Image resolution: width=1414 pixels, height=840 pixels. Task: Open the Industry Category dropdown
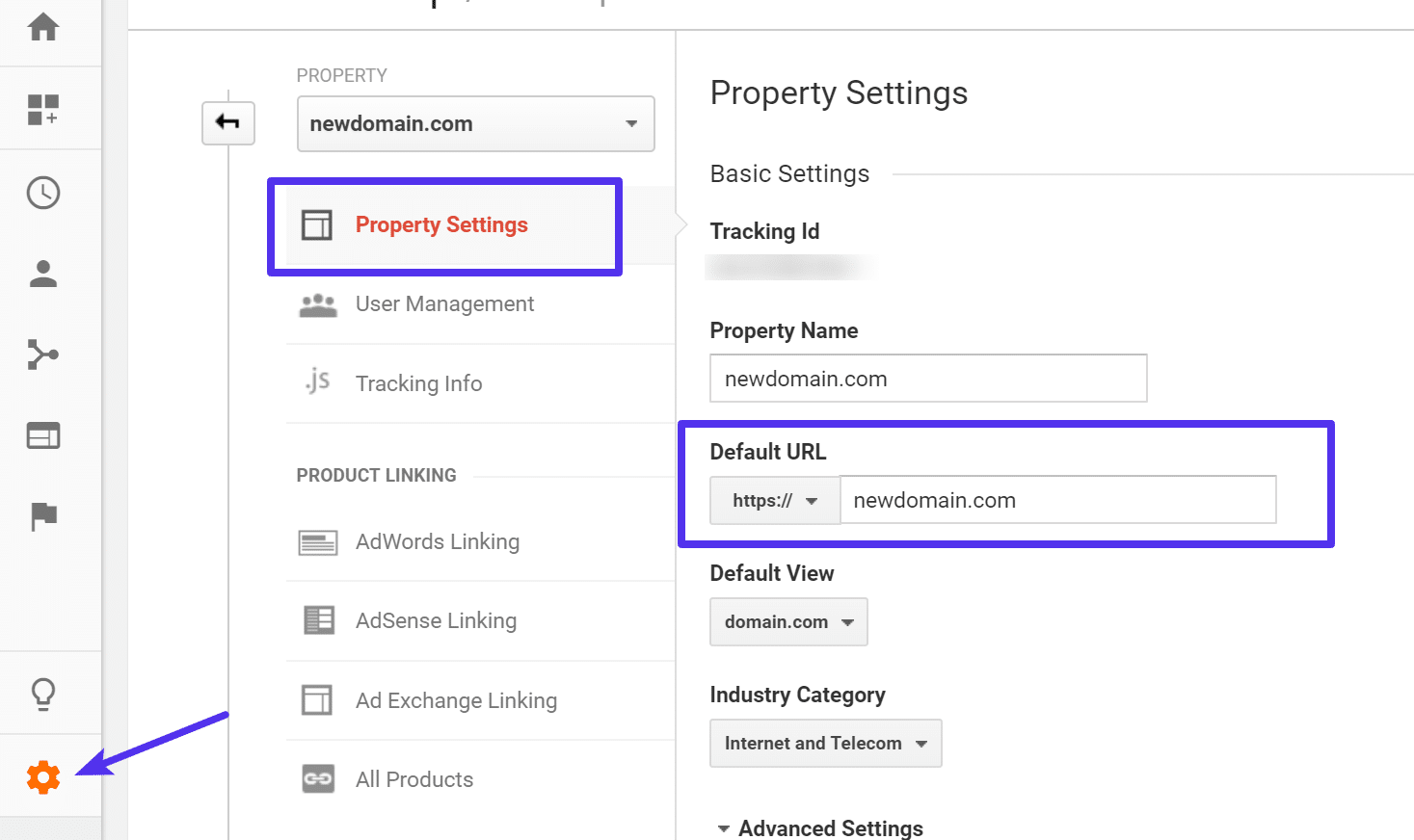[x=825, y=743]
